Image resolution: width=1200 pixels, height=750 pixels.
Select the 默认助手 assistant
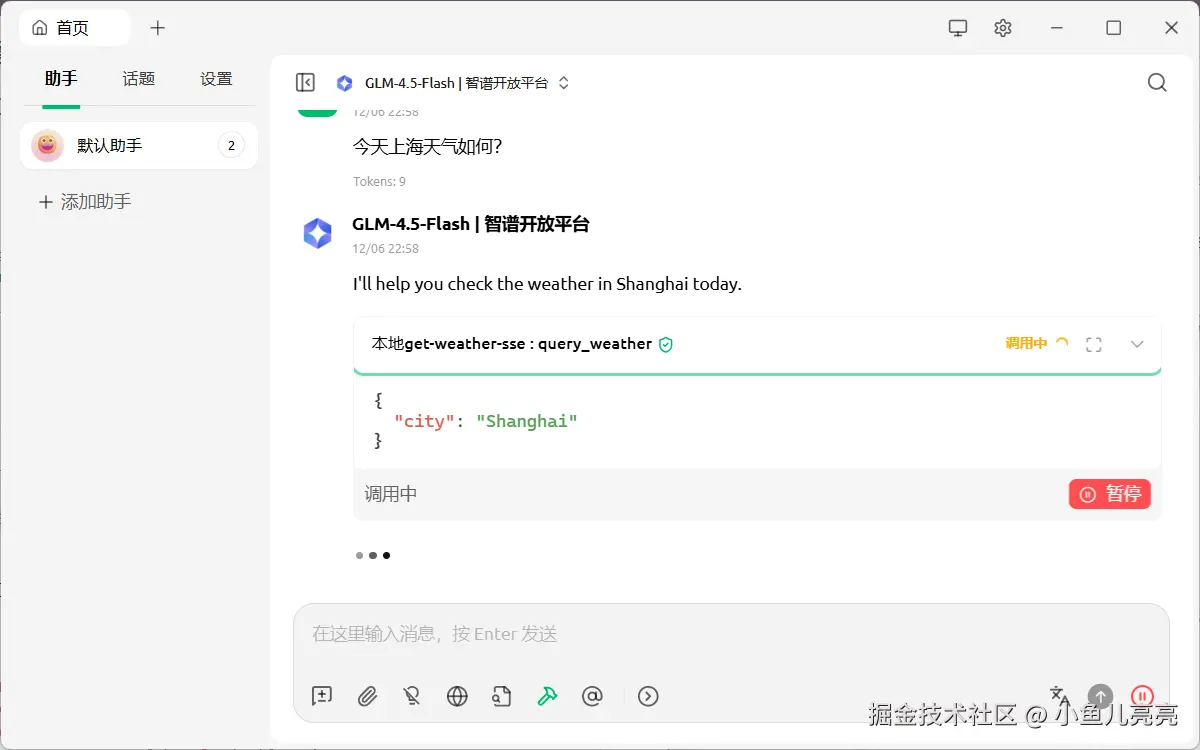point(139,146)
